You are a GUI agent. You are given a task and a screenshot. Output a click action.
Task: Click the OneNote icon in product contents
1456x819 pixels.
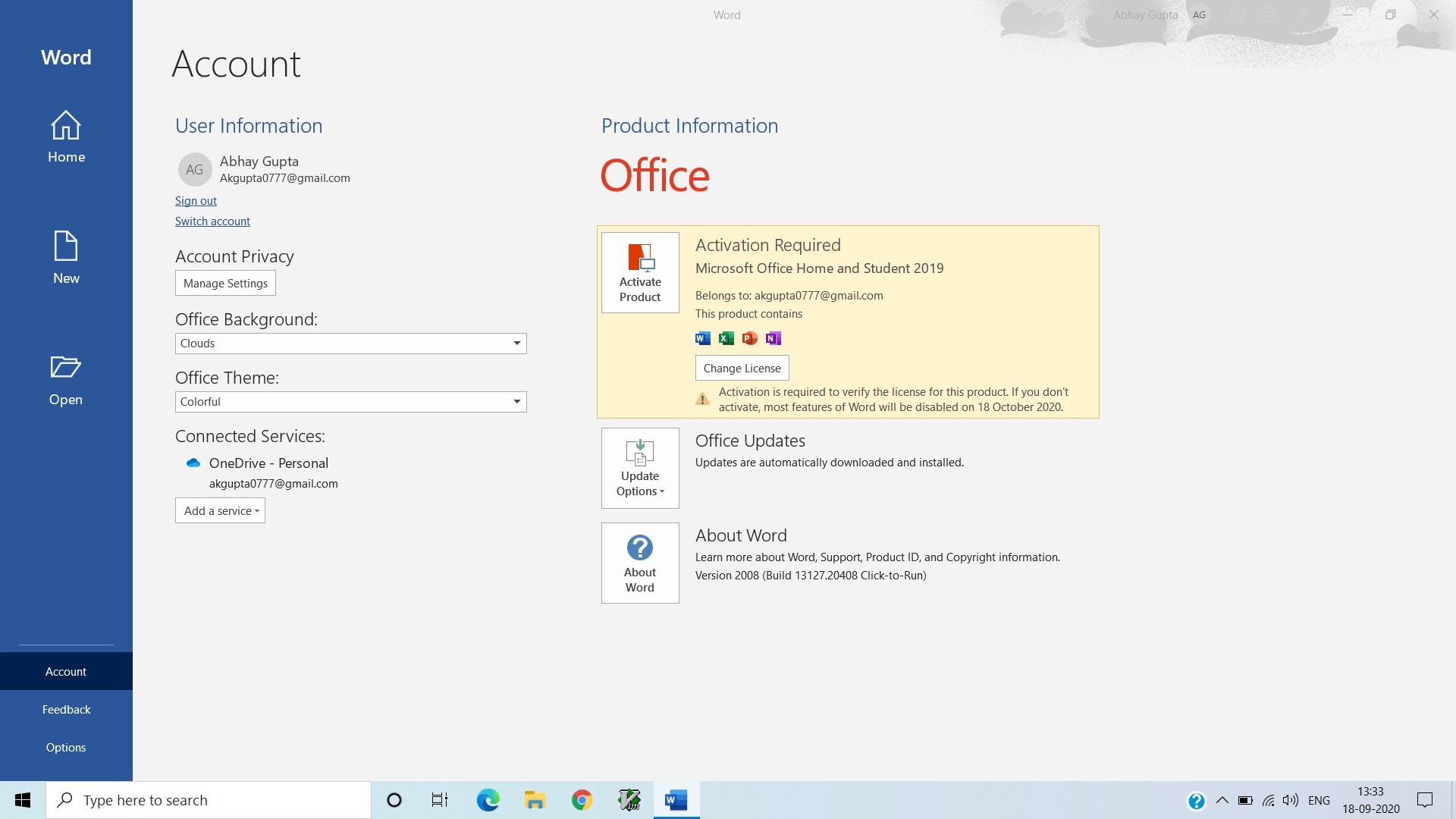point(773,338)
